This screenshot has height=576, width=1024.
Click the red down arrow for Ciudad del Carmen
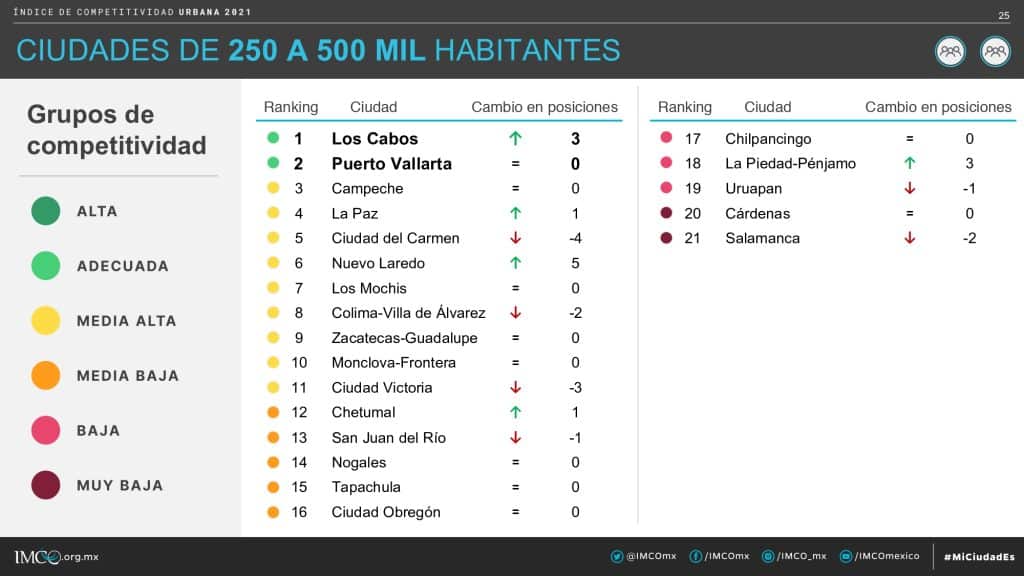(515, 238)
